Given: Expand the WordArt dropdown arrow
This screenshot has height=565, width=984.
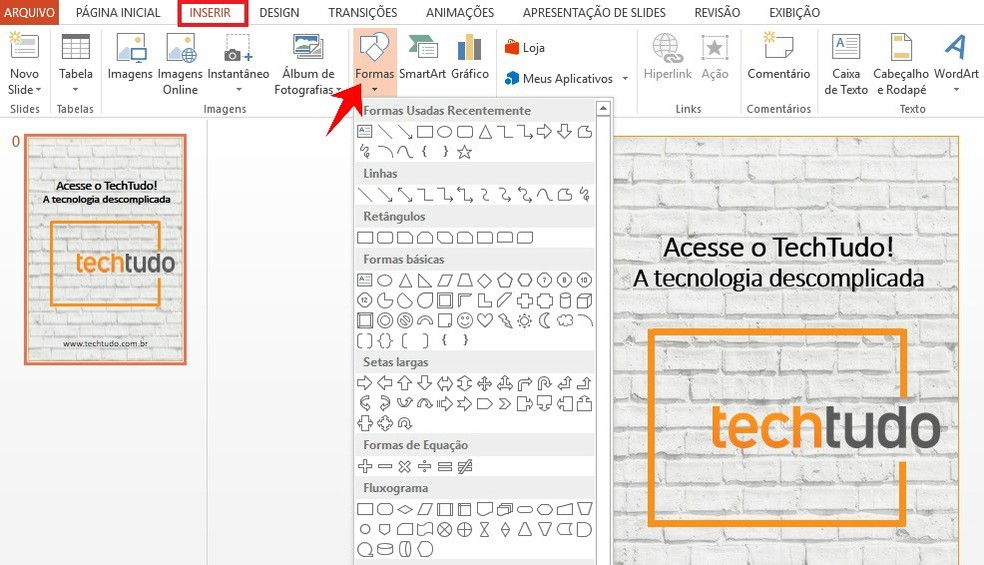Looking at the screenshot, I should (x=956, y=89).
